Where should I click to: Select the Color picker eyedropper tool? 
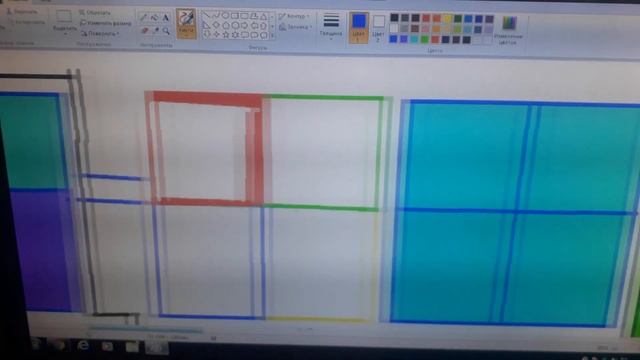(156, 31)
